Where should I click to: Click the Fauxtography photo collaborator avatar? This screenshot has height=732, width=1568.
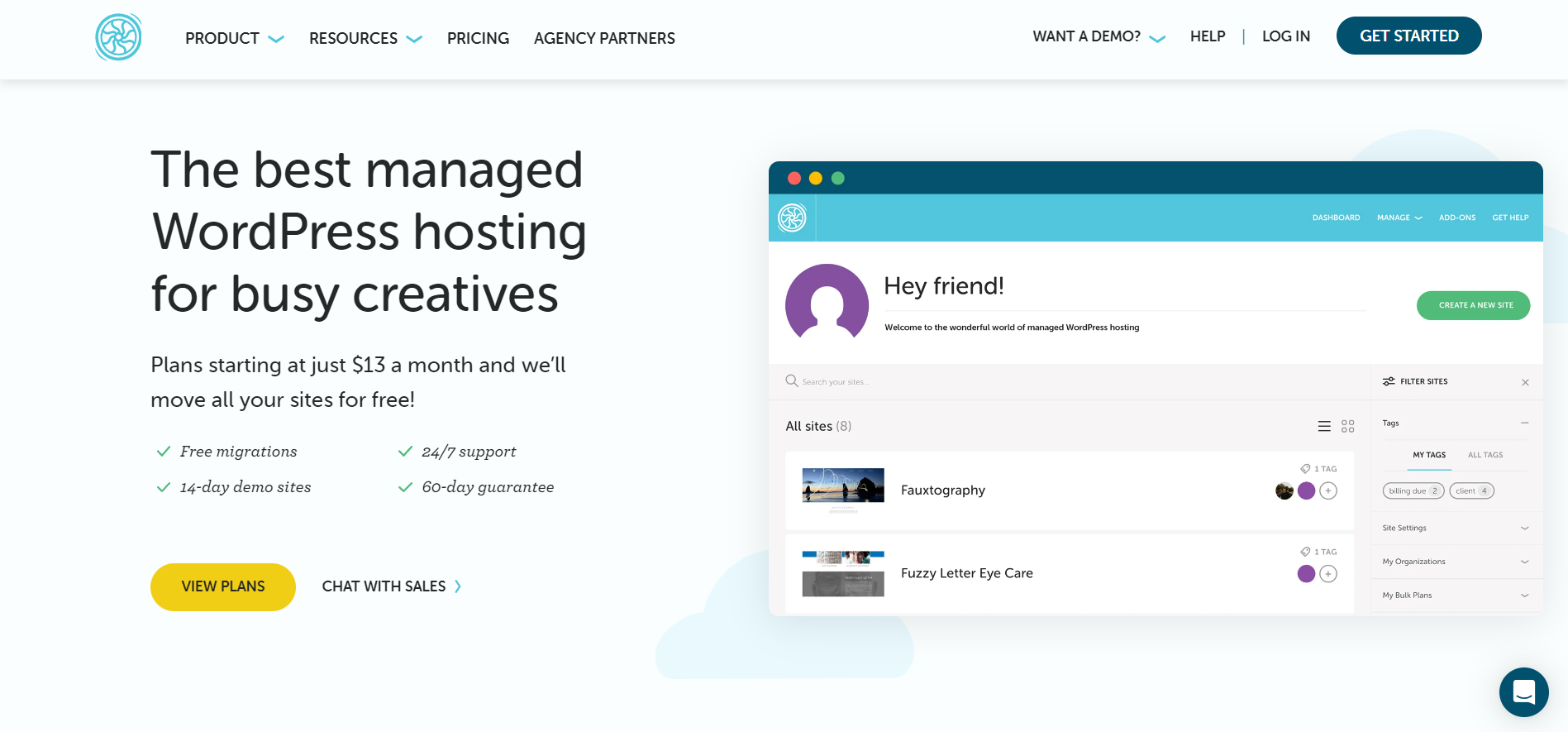click(x=1284, y=490)
